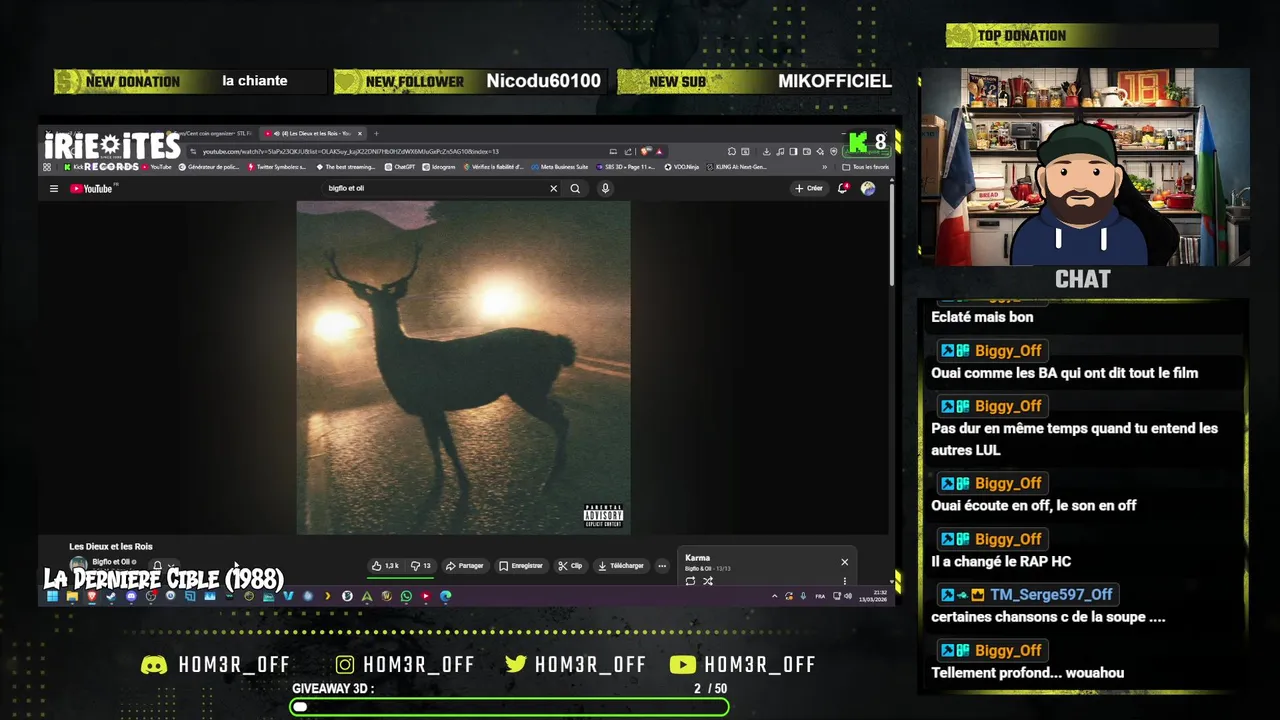Open The best streaming bookmark
This screenshot has height=720, width=1280.
[x=346, y=167]
